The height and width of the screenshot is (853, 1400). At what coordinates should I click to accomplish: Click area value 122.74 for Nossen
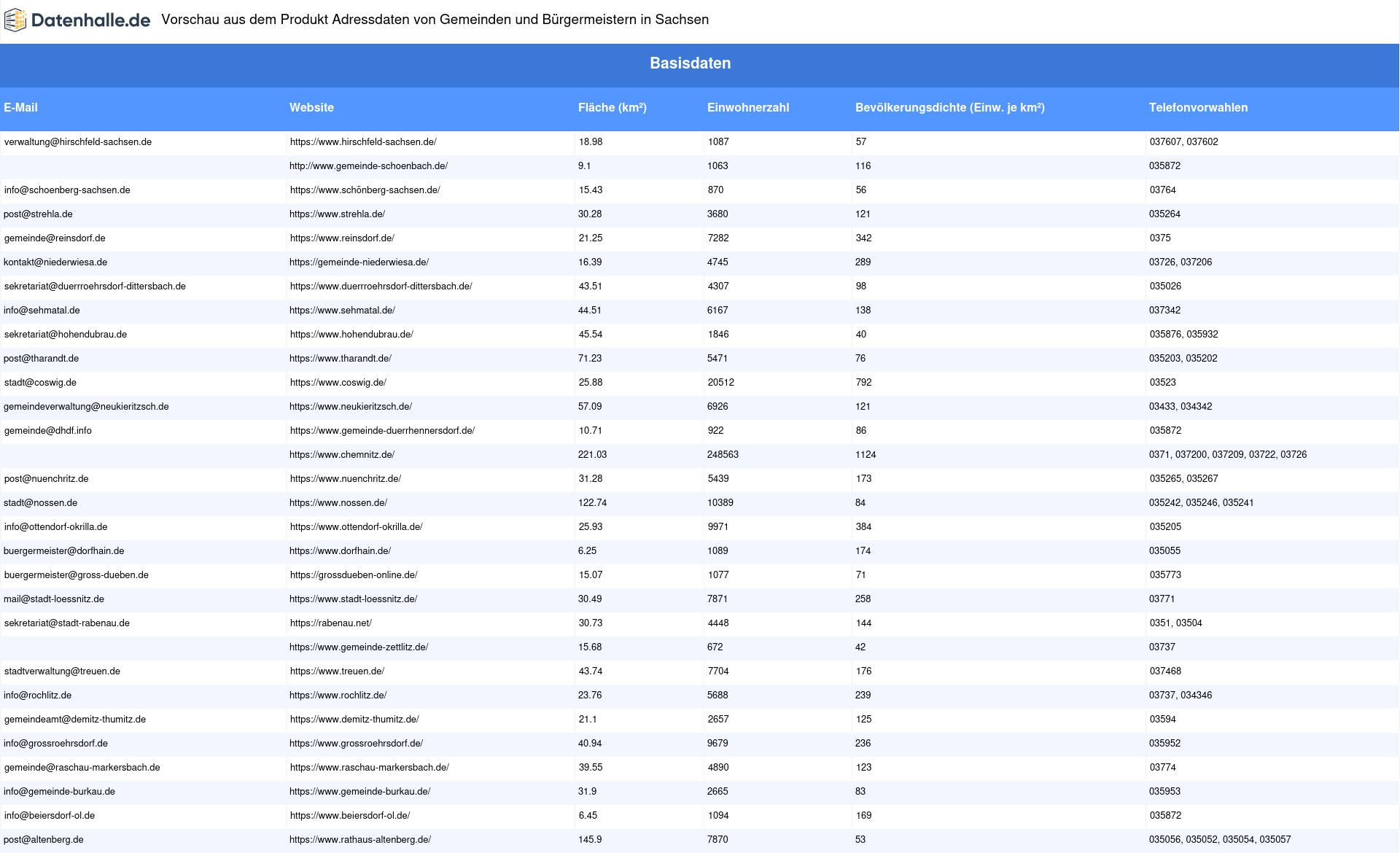pyautogui.click(x=592, y=503)
